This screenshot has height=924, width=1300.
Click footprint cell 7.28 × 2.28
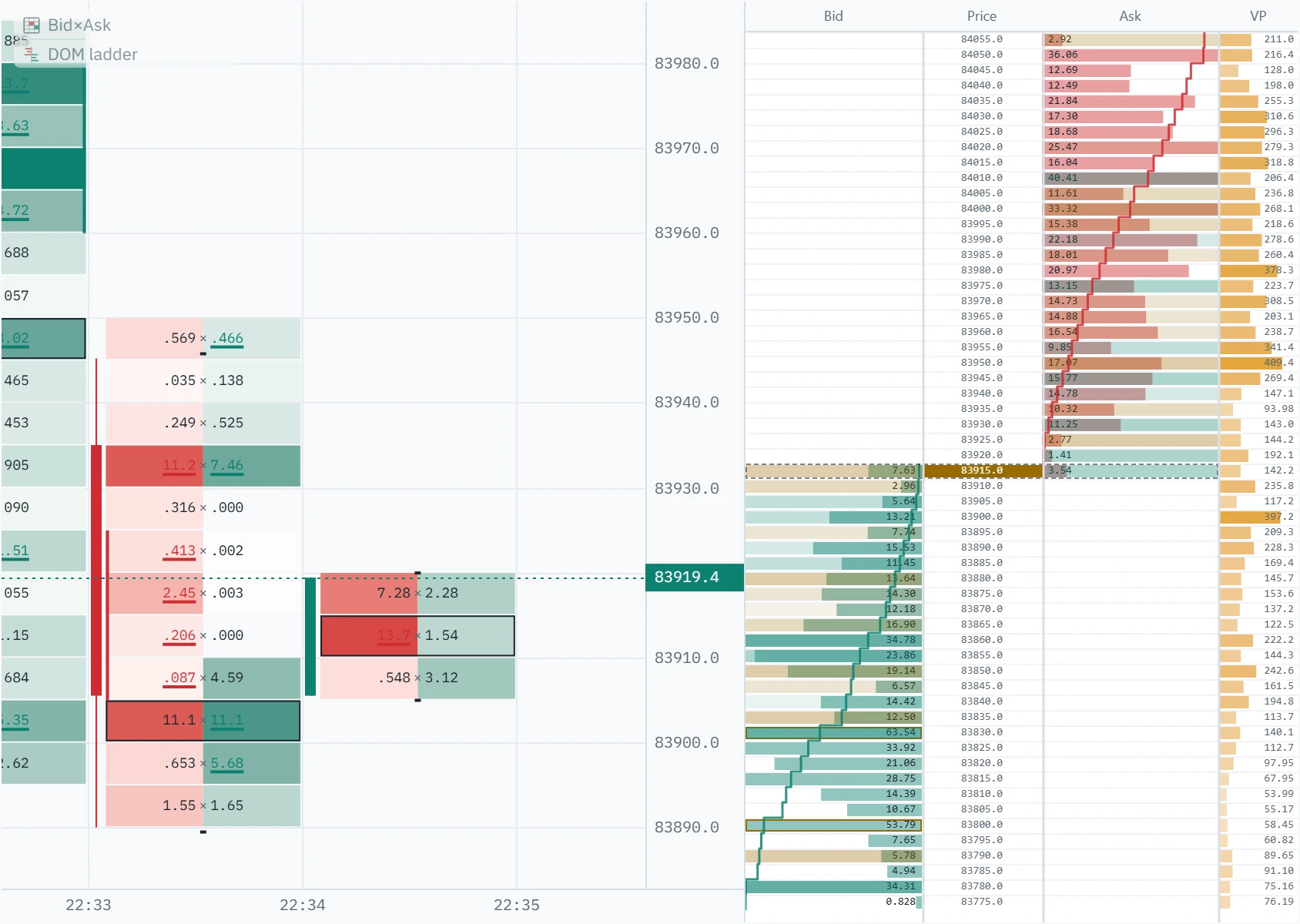(x=417, y=594)
